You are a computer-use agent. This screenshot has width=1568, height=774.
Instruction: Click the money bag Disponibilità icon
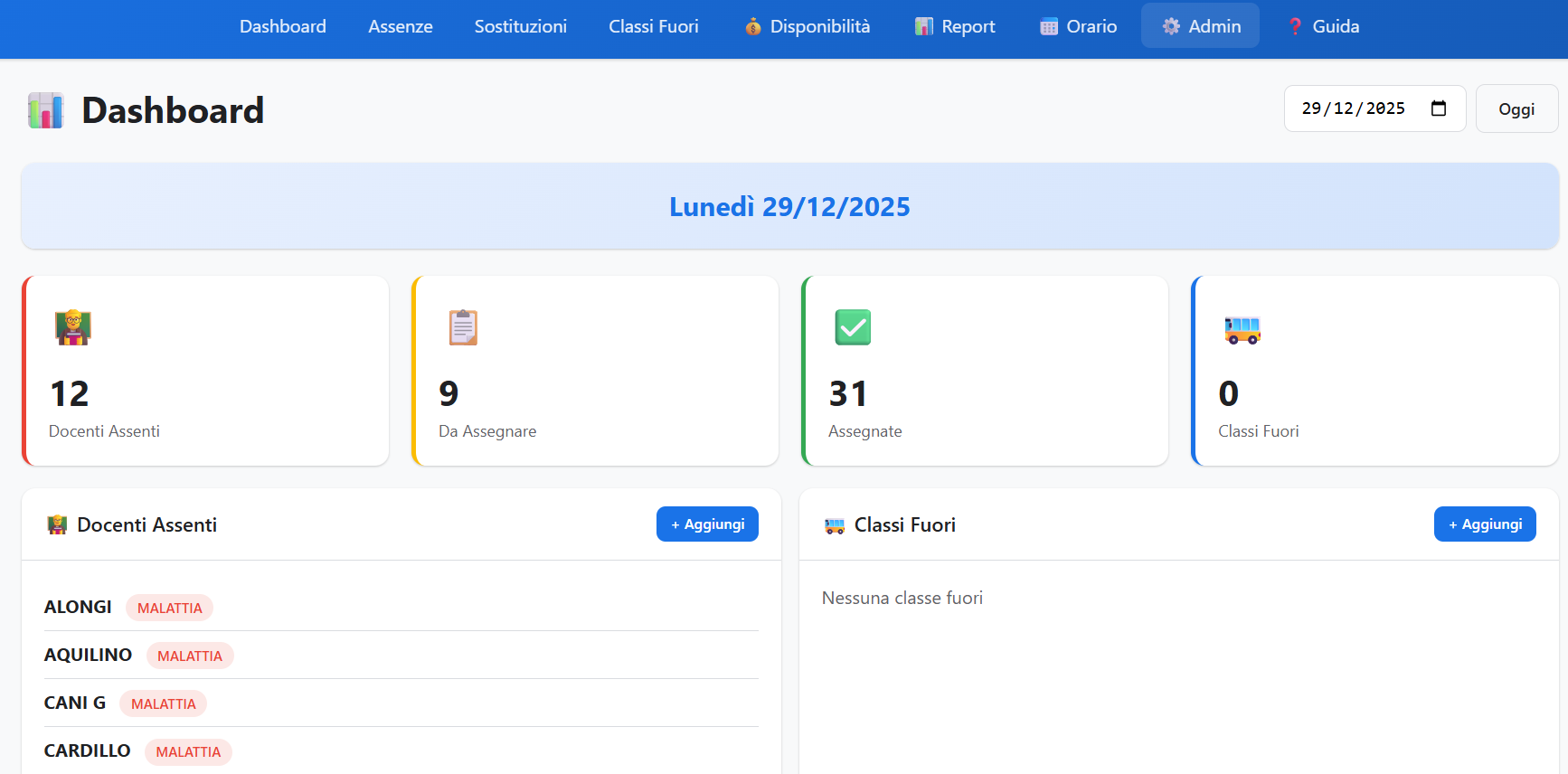click(752, 26)
